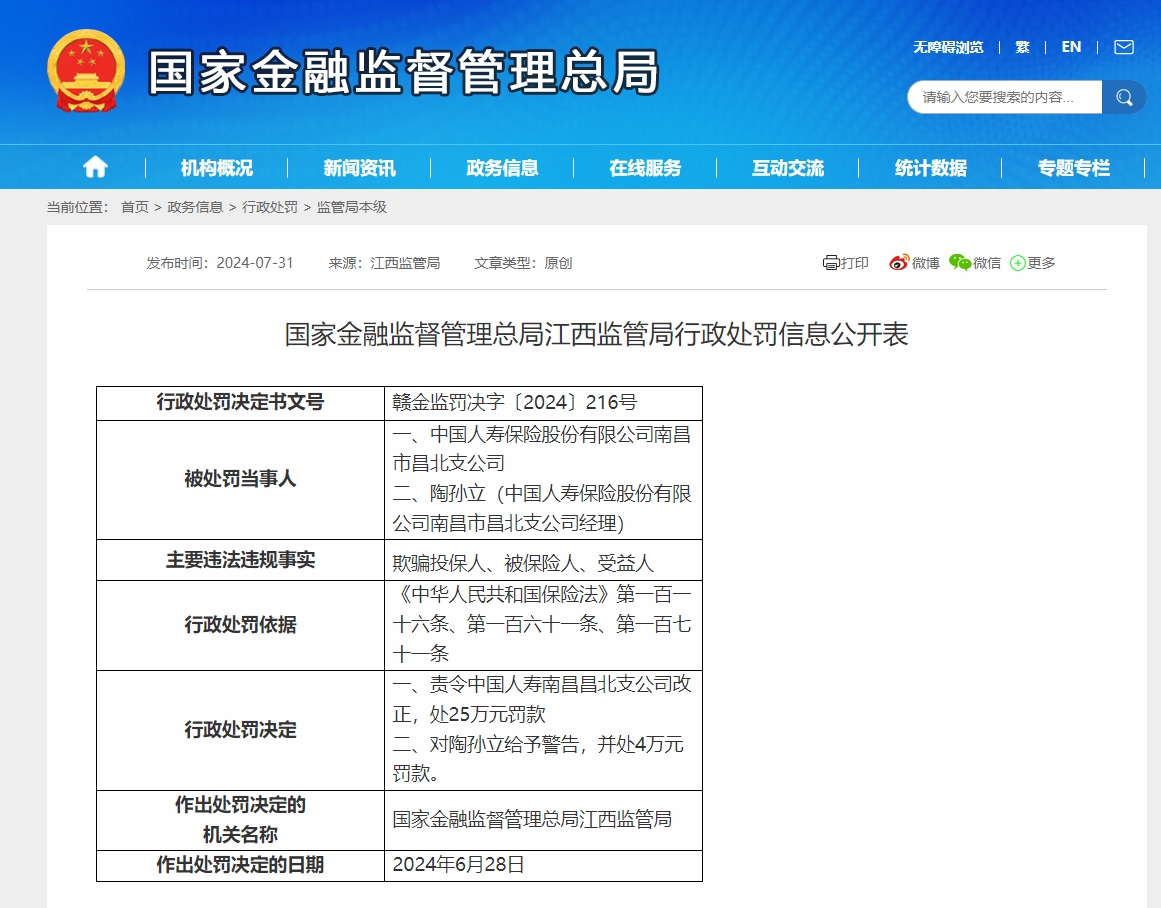
Task: Click breadcrumb 政务信息
Action: [x=195, y=207]
